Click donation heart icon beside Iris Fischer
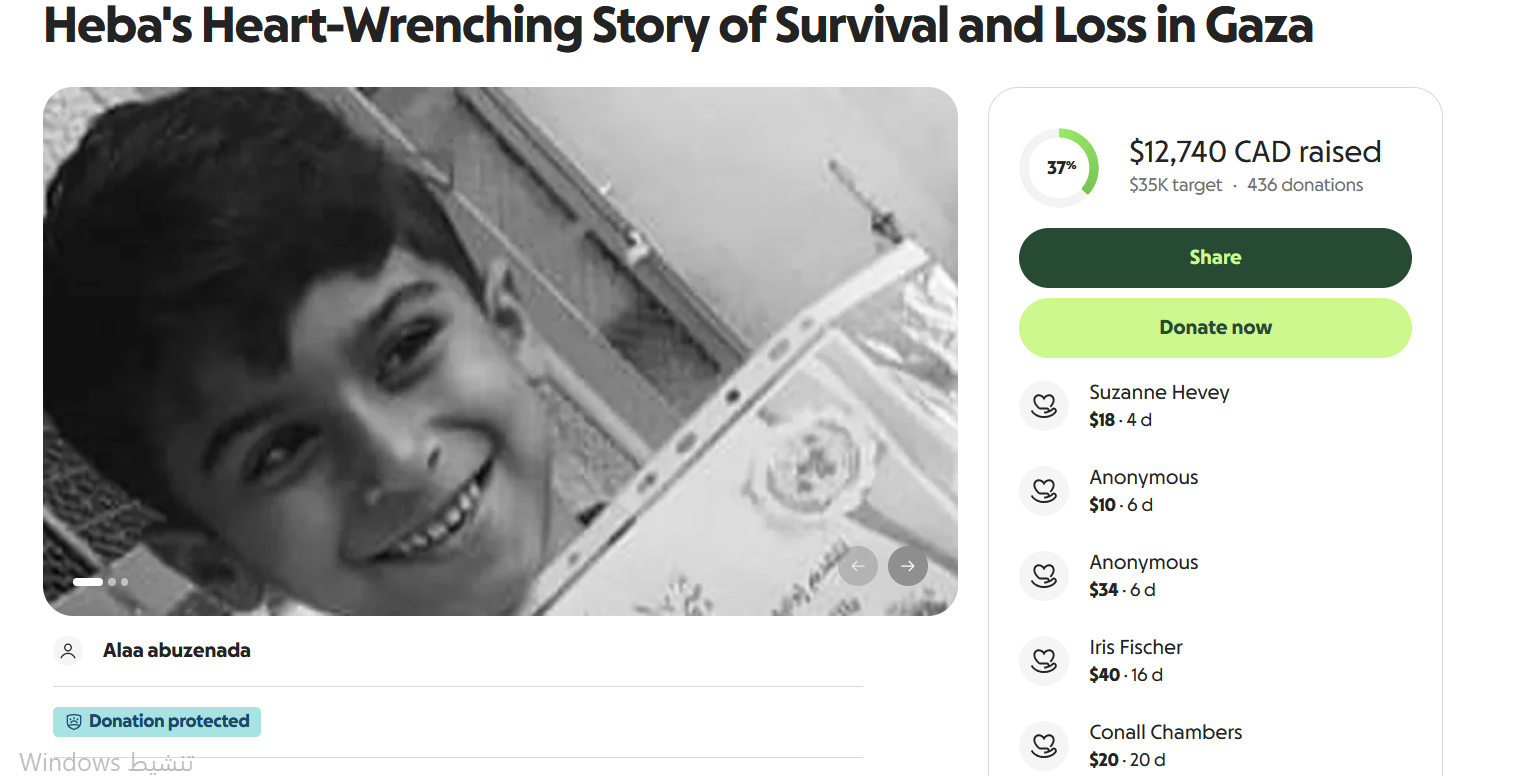The height and width of the screenshot is (776, 1516). point(1044,660)
